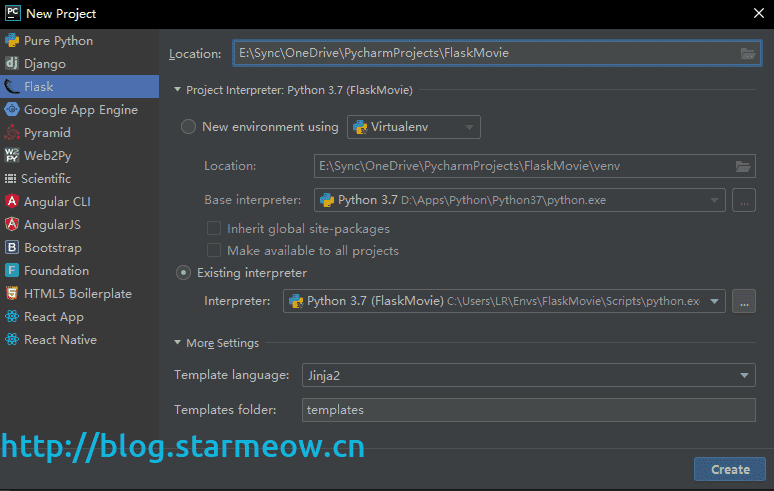774x491 pixels.
Task: Click the Create button
Action: (729, 469)
